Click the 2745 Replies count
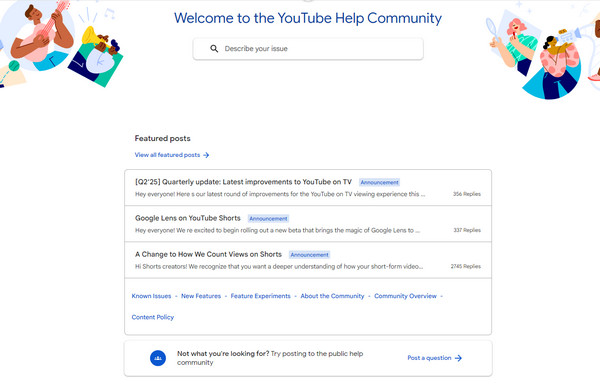The image size is (600, 388). [466, 266]
